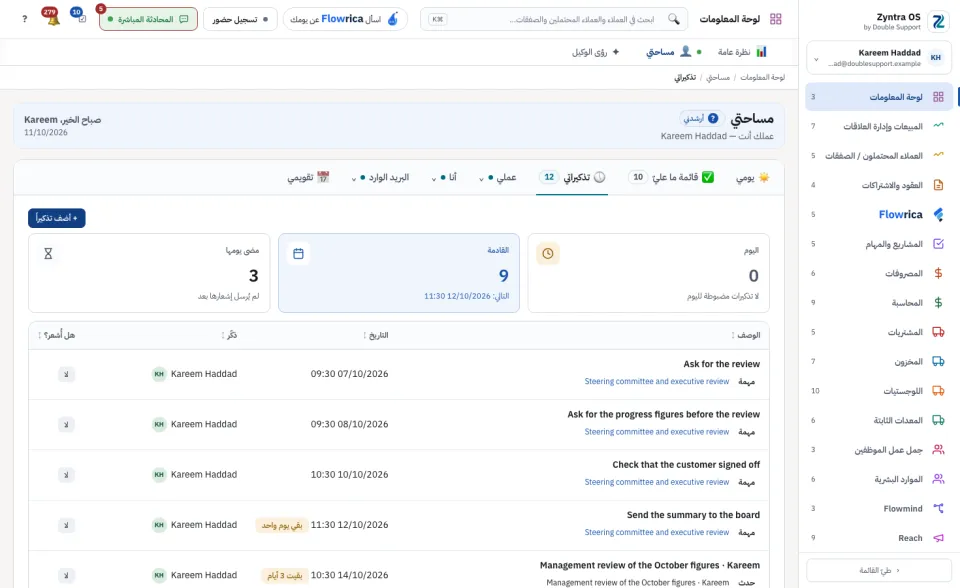The height and width of the screenshot is (588, 960).
Task: Click the تسجيل حضور button
Action: click(x=240, y=19)
